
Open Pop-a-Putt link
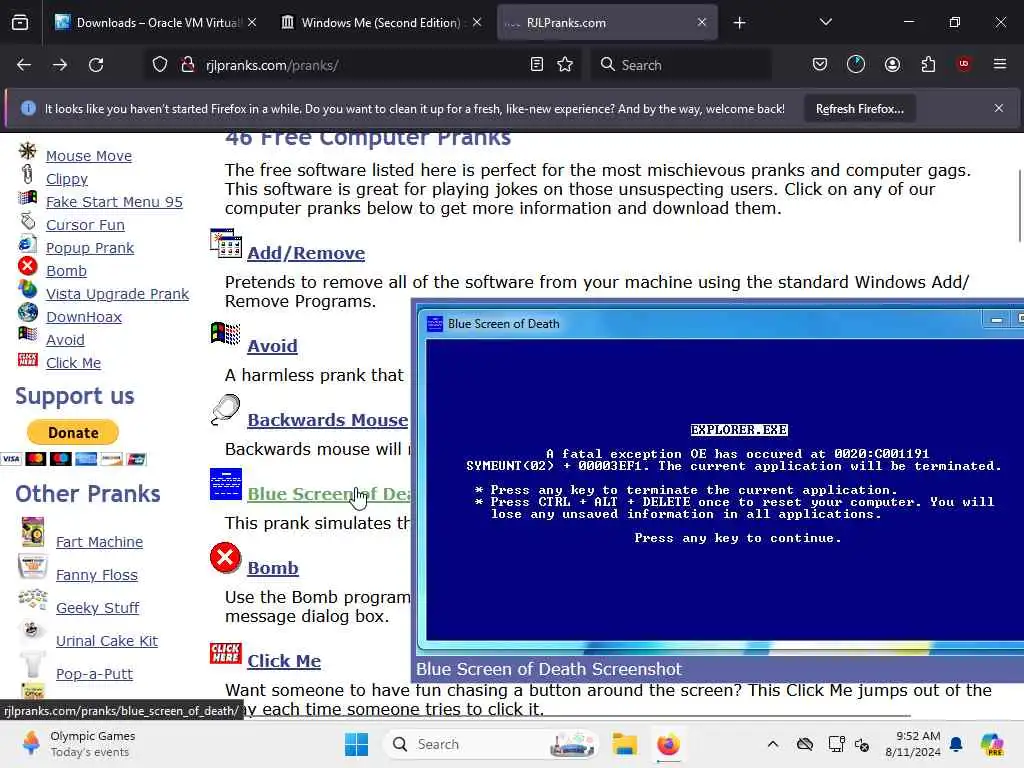point(94,674)
